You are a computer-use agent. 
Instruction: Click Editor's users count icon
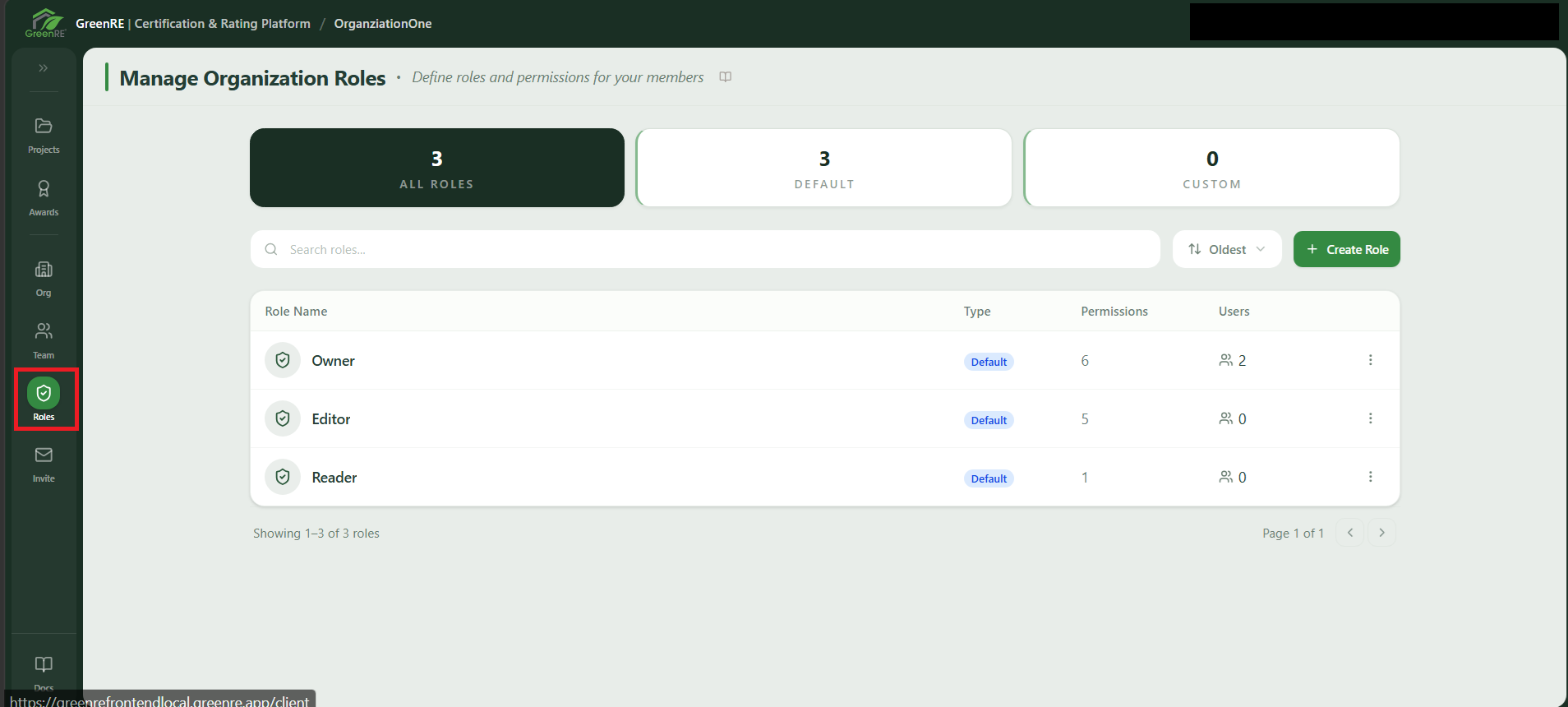tap(1226, 418)
